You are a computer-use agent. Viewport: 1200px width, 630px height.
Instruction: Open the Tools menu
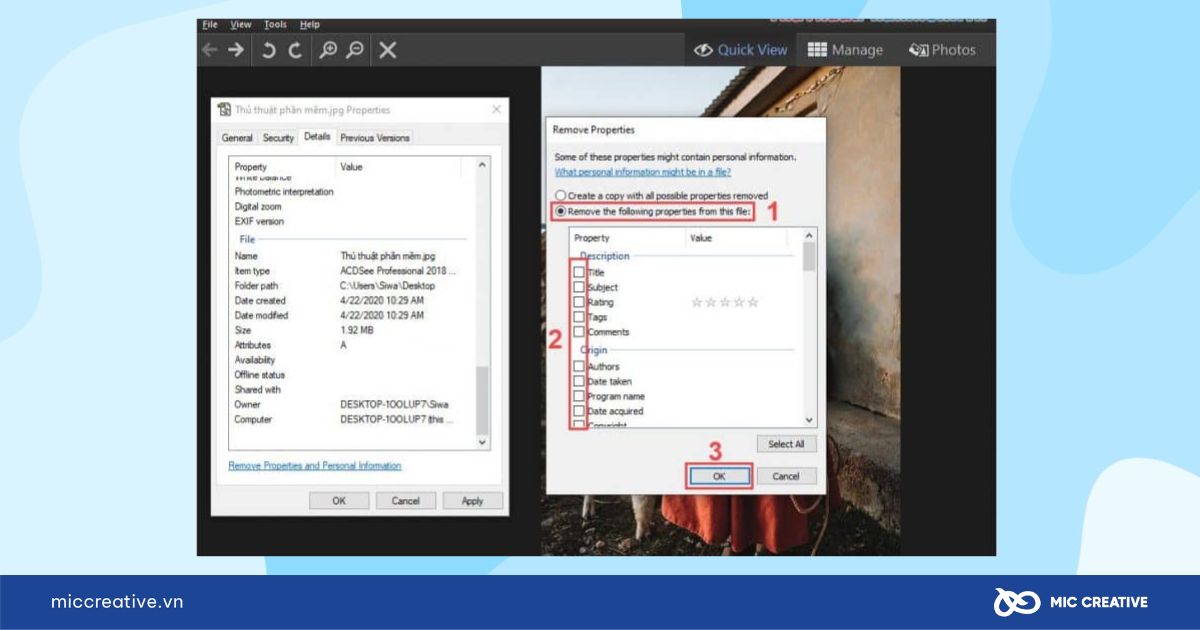tap(275, 24)
